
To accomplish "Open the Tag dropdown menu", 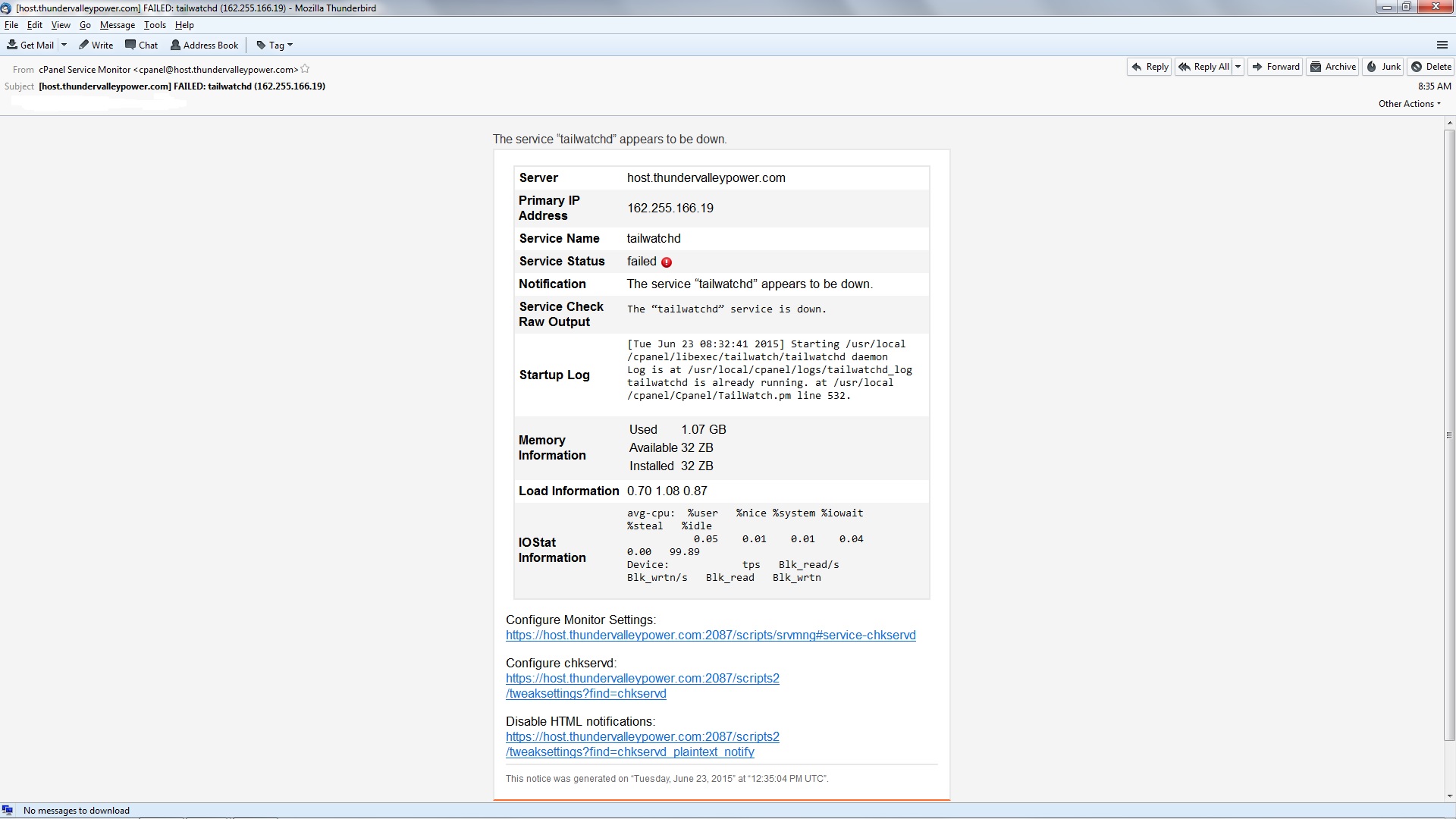I will coord(275,45).
